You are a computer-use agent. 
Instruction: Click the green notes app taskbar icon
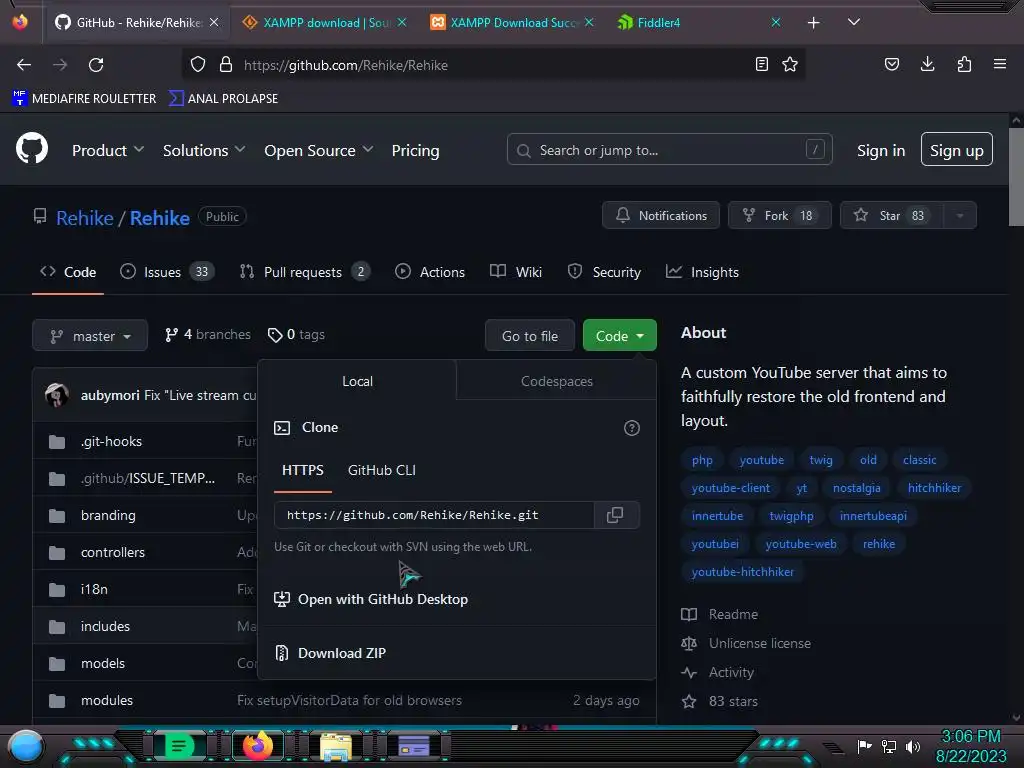179,746
